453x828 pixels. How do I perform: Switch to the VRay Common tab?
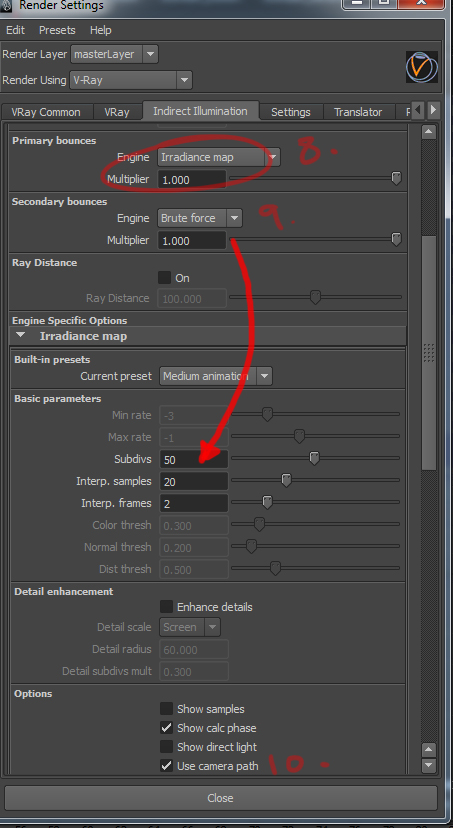(x=46, y=112)
